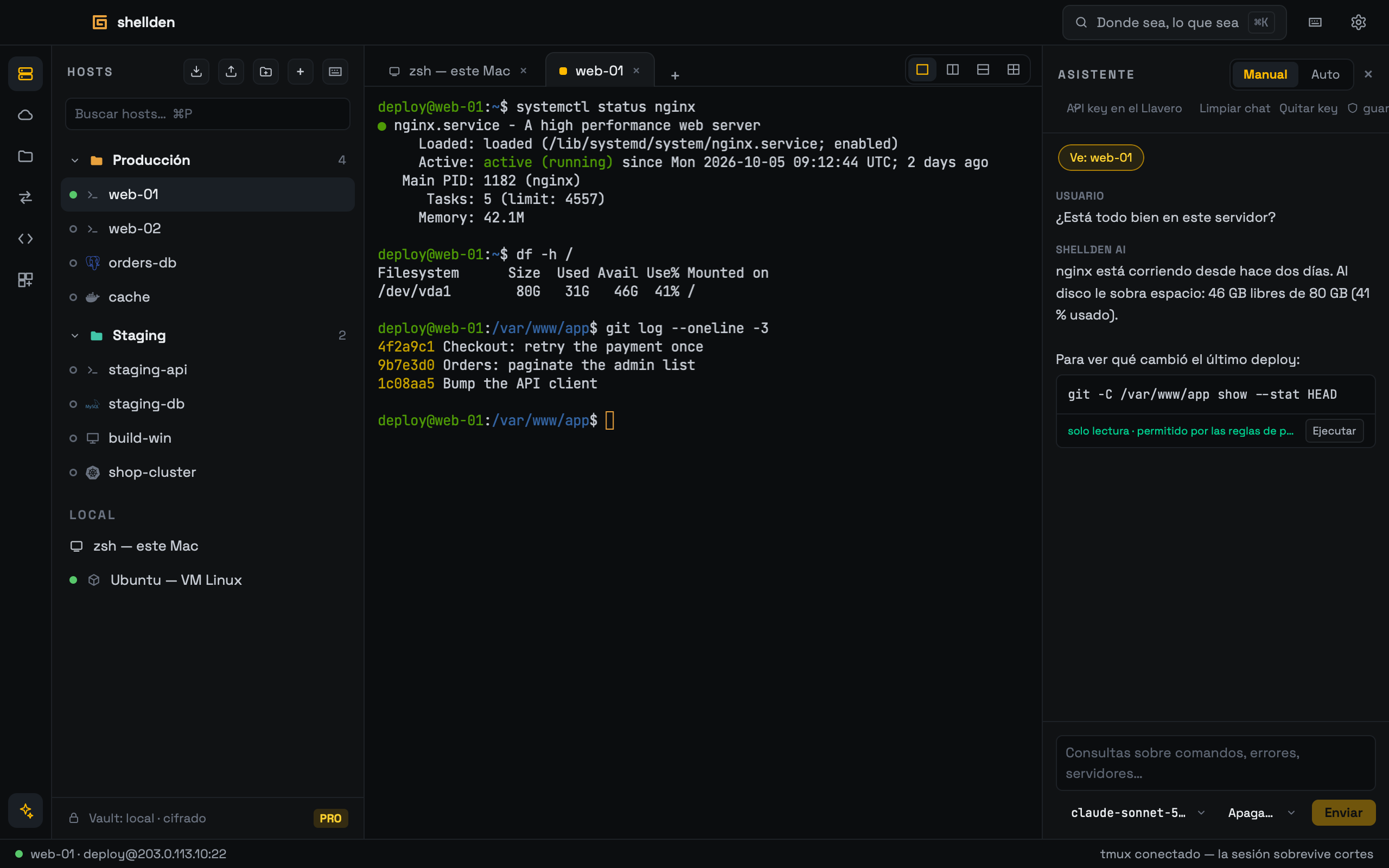This screenshot has width=1389, height=868.
Task: Click the Ejecutar button
Action: [x=1334, y=431]
